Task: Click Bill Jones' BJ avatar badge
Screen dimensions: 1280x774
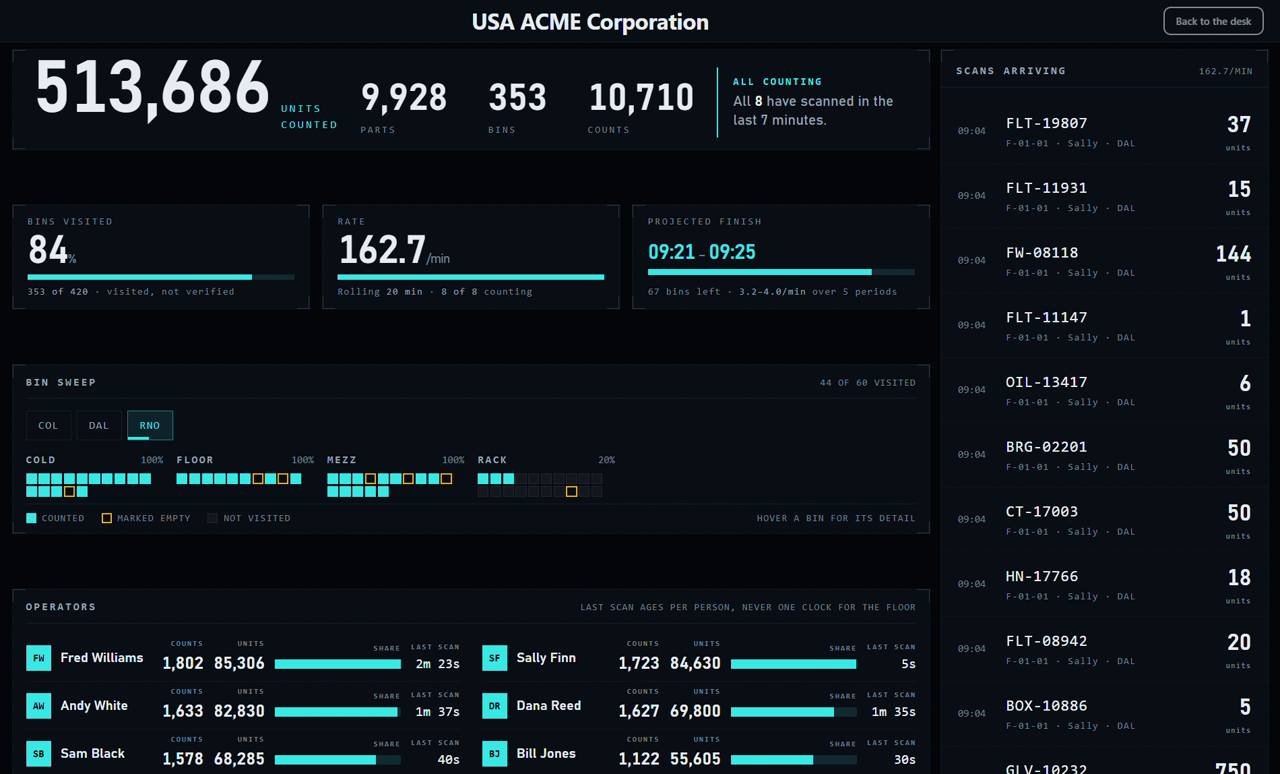Action: pyautogui.click(x=494, y=754)
